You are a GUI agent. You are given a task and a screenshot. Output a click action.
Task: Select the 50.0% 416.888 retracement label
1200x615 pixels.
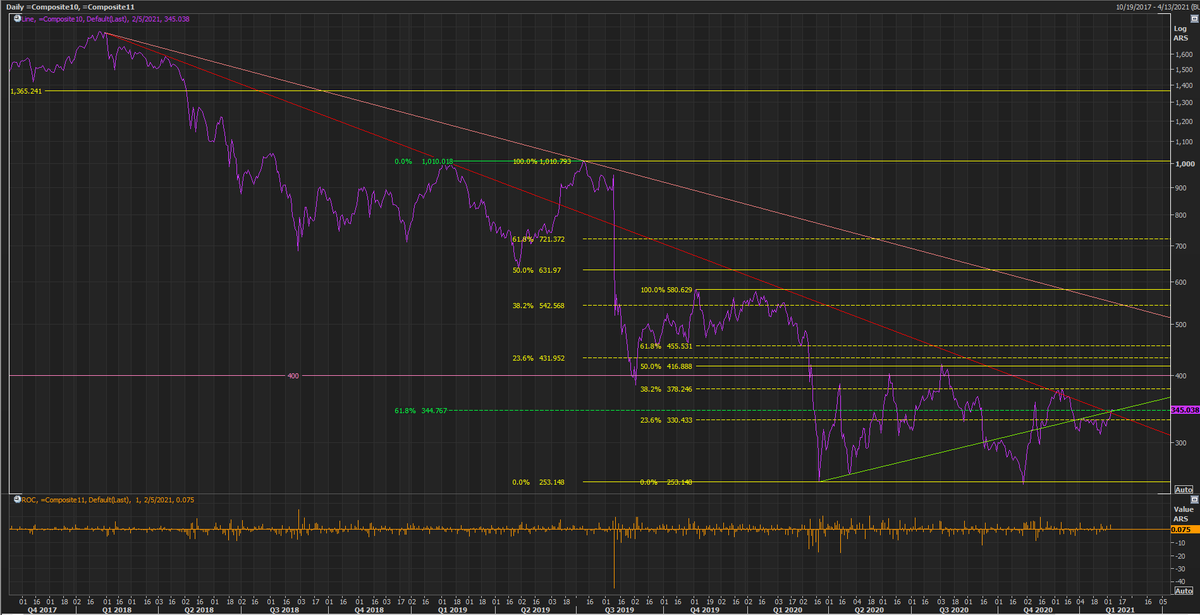[x=666, y=367]
